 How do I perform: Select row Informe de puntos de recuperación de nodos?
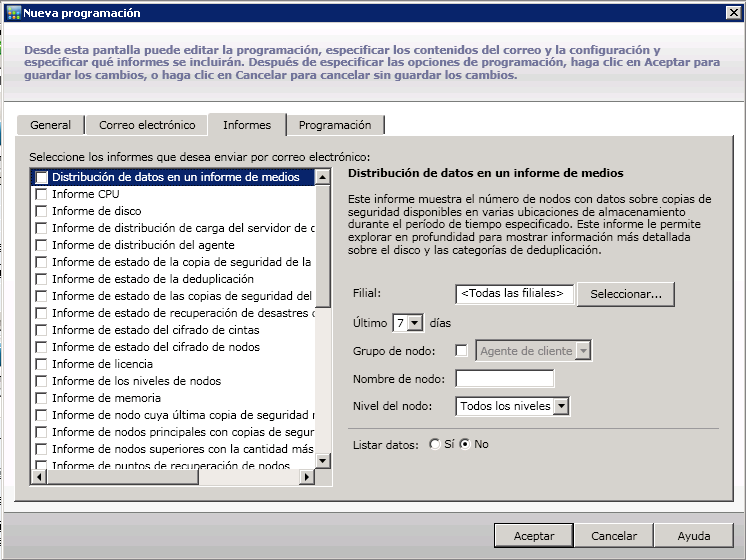pos(171,465)
